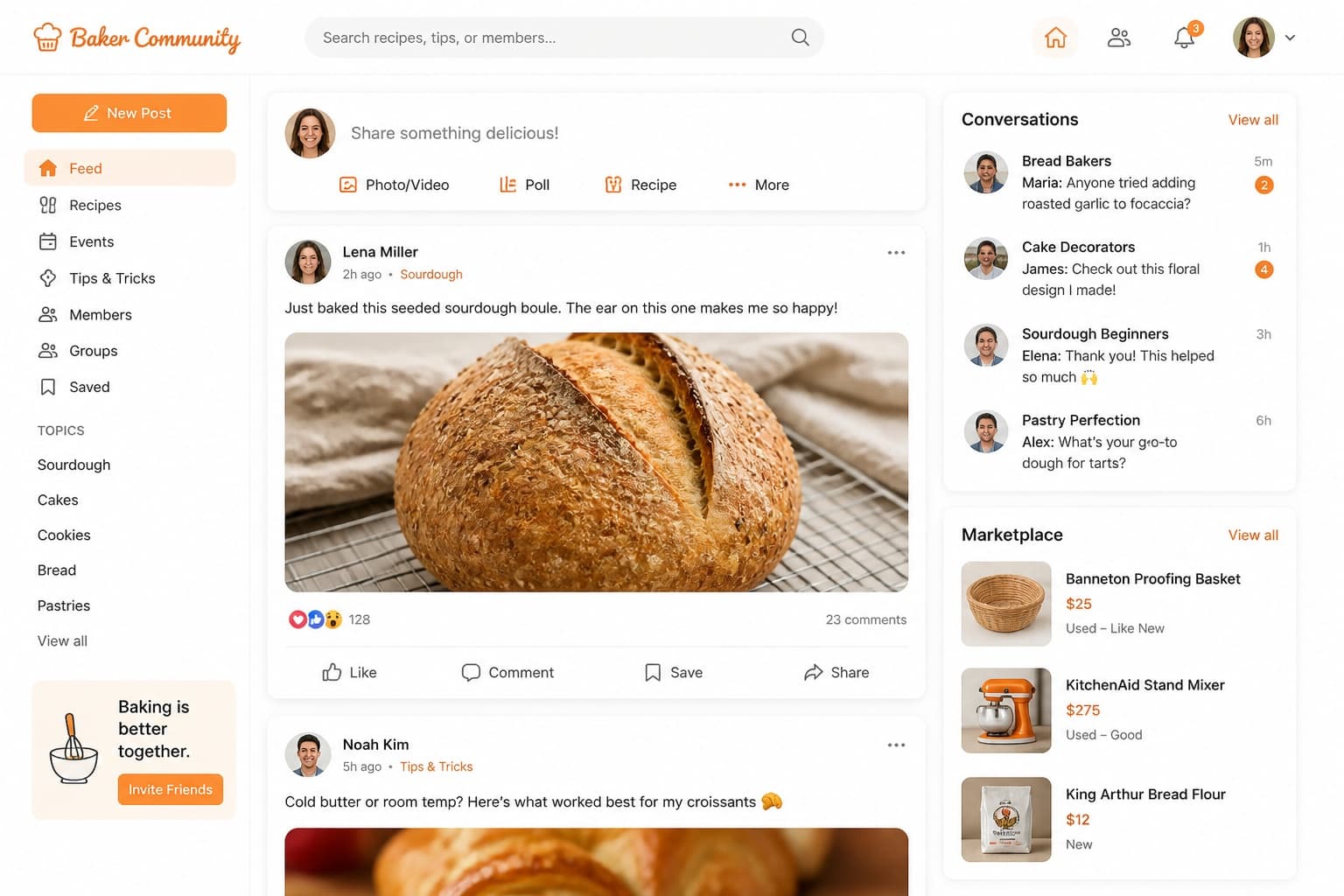Click the proofing basket thumbnail
1344x896 pixels.
click(1006, 604)
